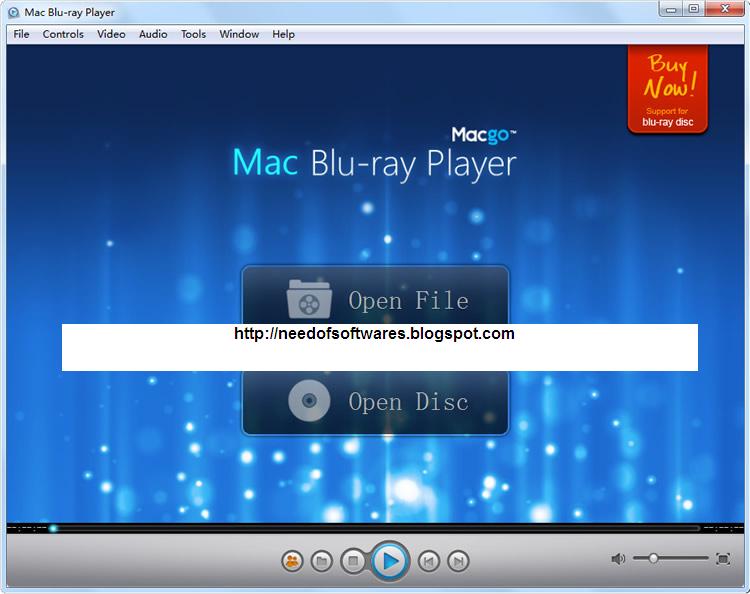Viewport: 750px width, 594px height.
Task: Maximize the player window
Action: 694,9
